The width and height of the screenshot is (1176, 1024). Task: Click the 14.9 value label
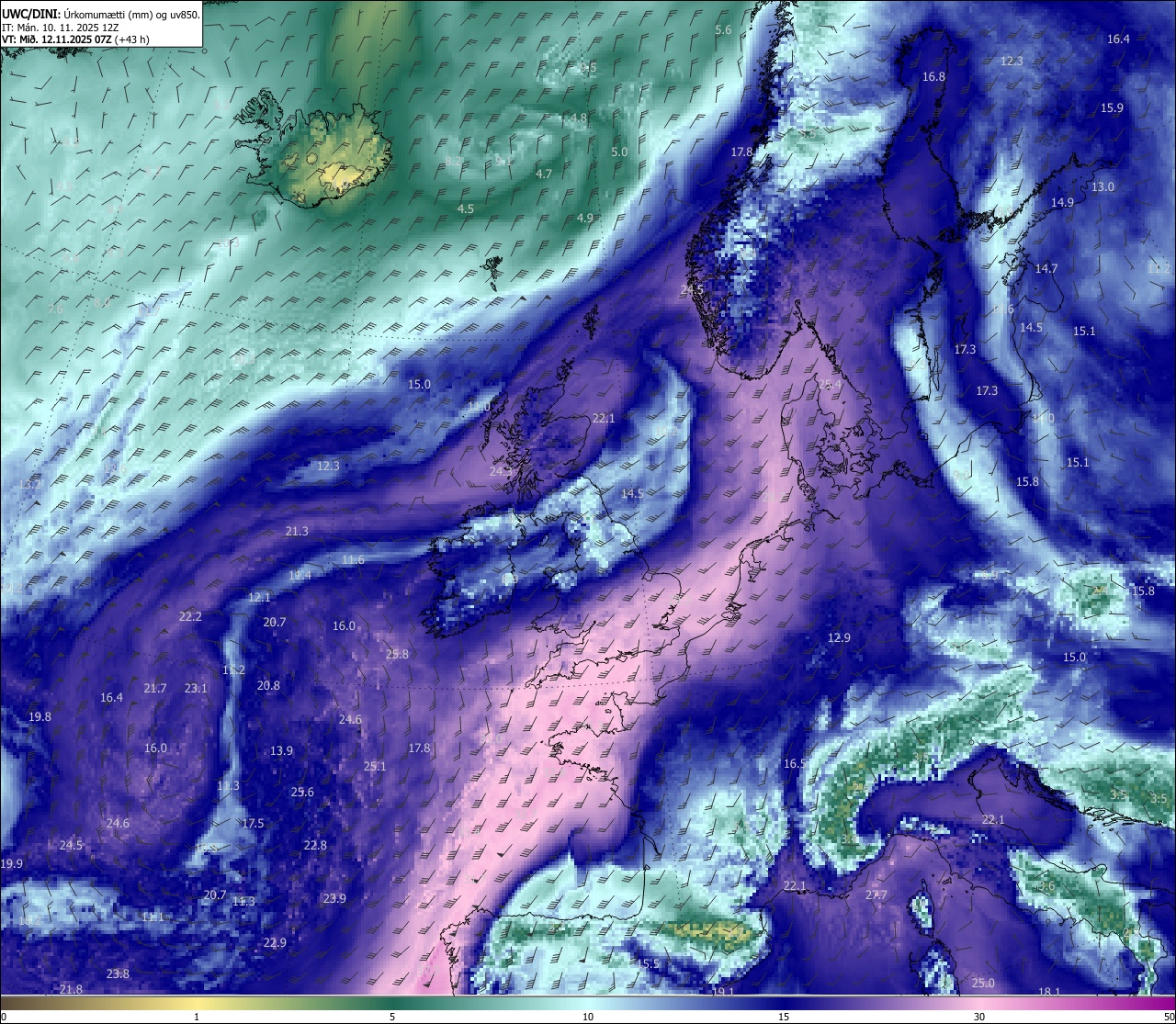tap(1062, 203)
